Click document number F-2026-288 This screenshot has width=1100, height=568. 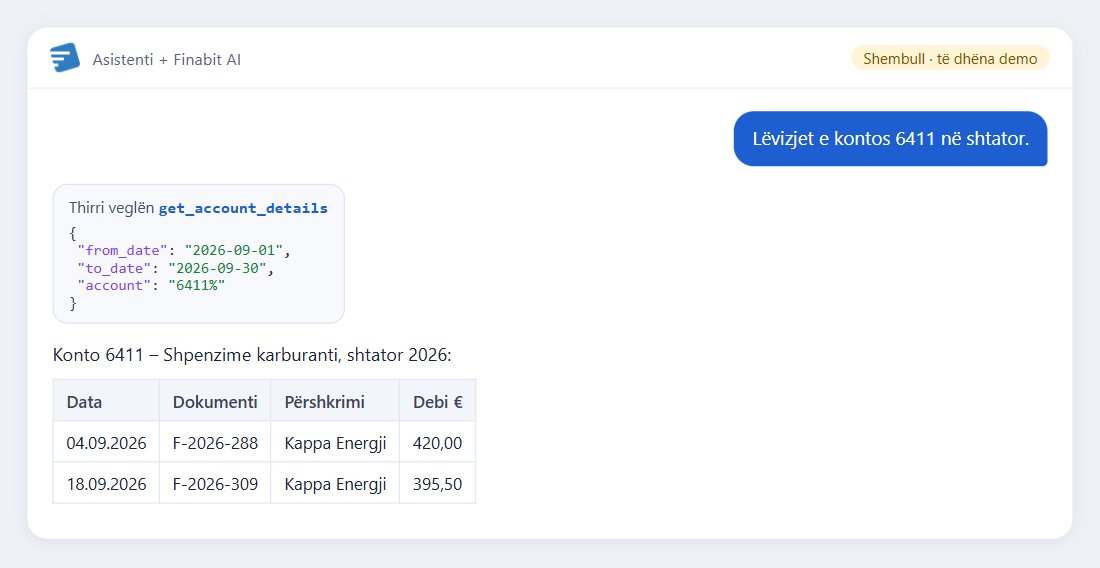coord(215,443)
